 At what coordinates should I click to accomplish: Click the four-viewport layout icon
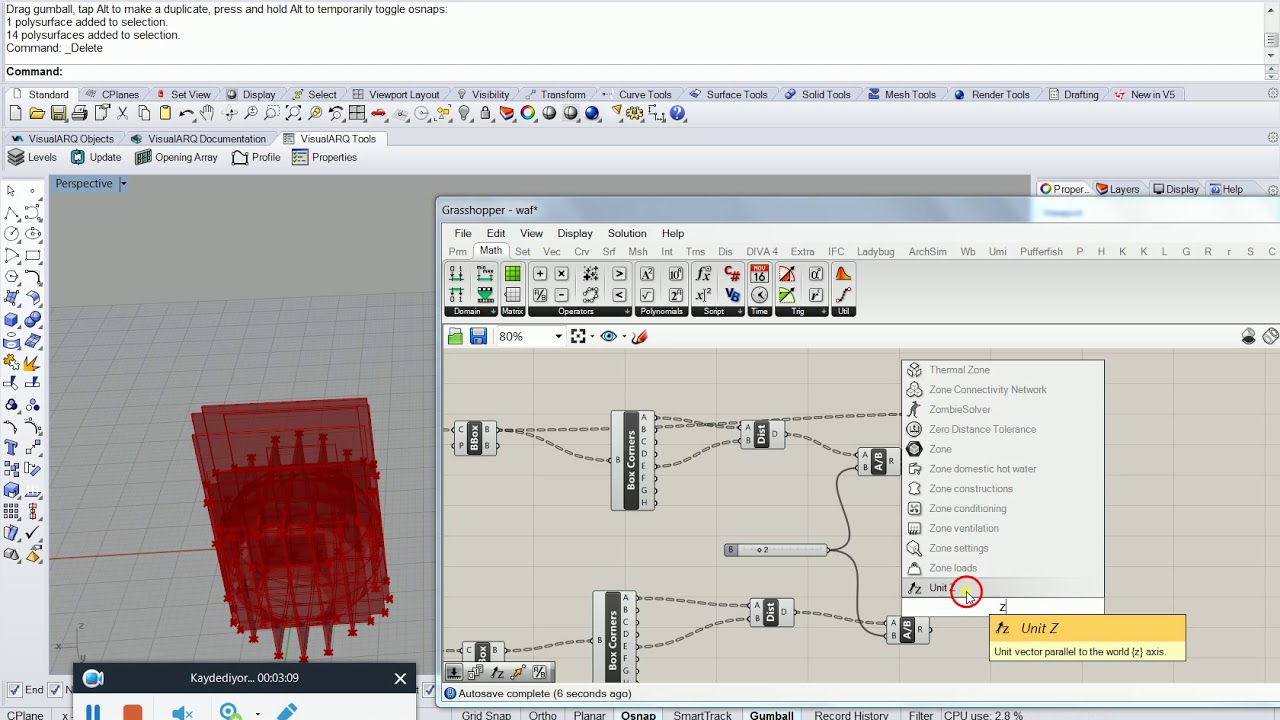pyautogui.click(x=357, y=114)
